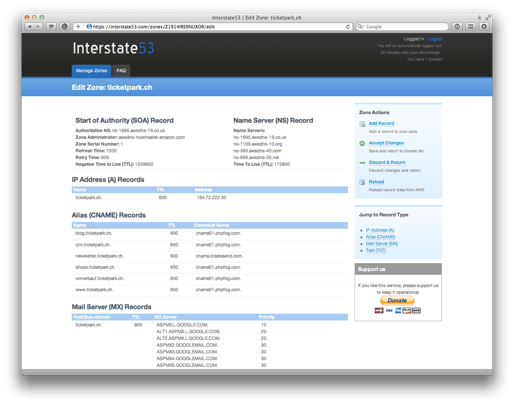Click the Discard & Return link
514x405 pixels.
[387, 162]
